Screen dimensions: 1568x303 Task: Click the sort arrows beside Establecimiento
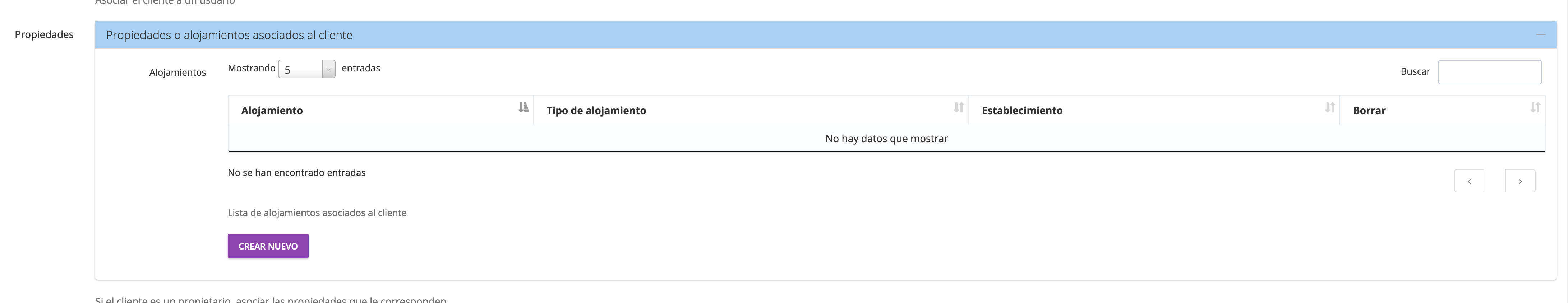point(1329,108)
